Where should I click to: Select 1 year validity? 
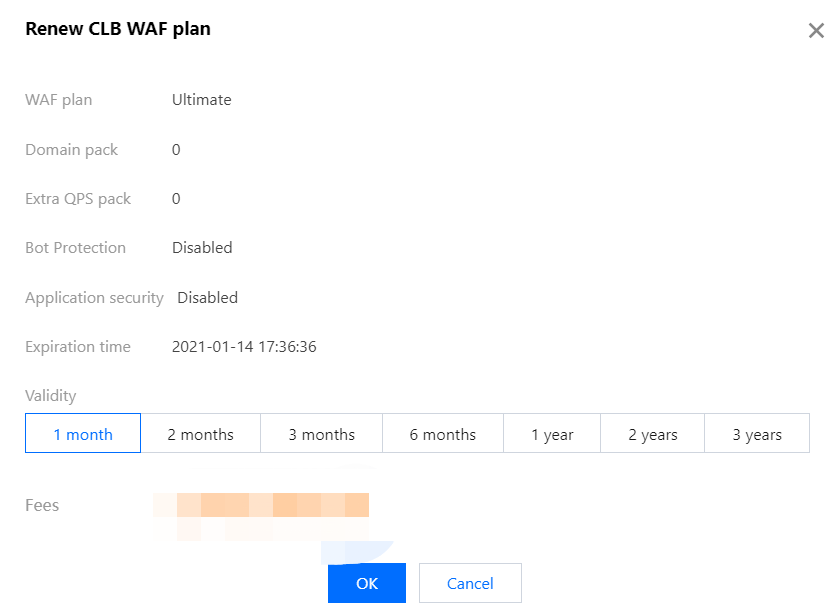pyautogui.click(x=552, y=434)
